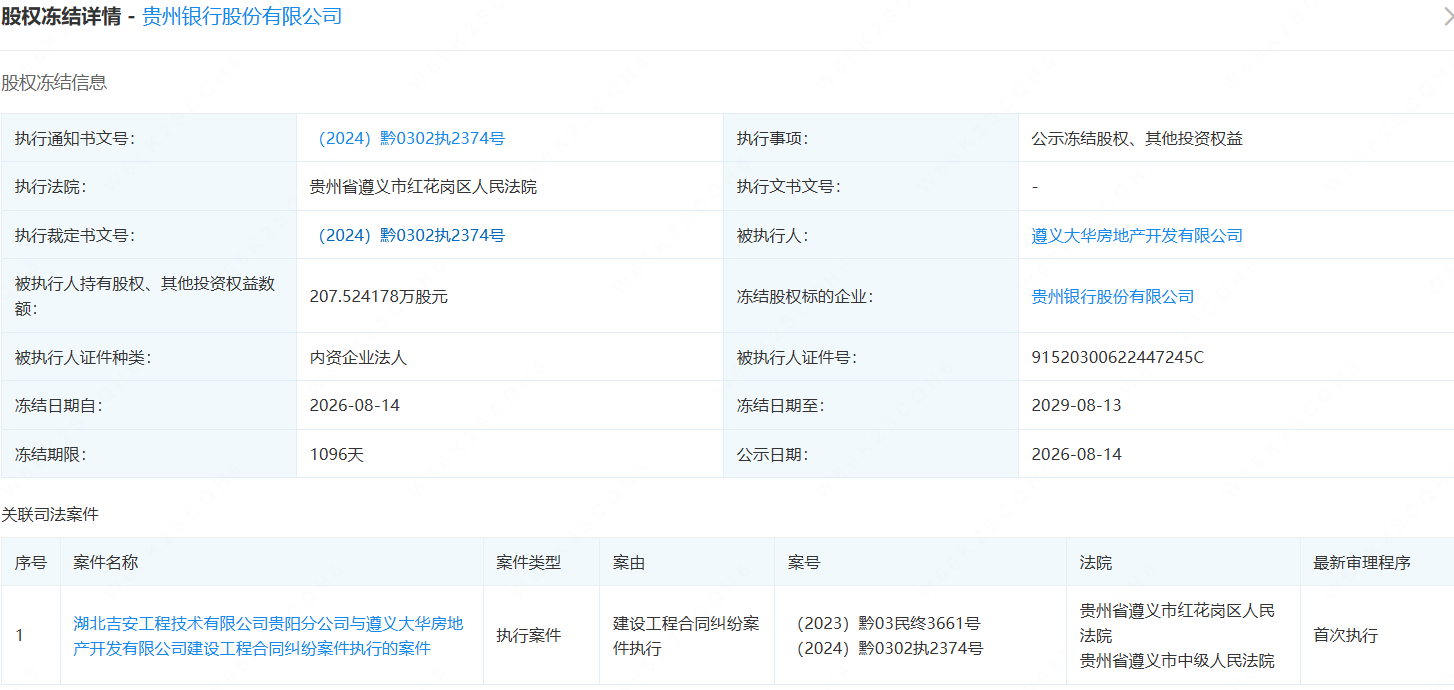Click the 被执行人 label cell
The height and width of the screenshot is (690, 1454).
(871, 236)
